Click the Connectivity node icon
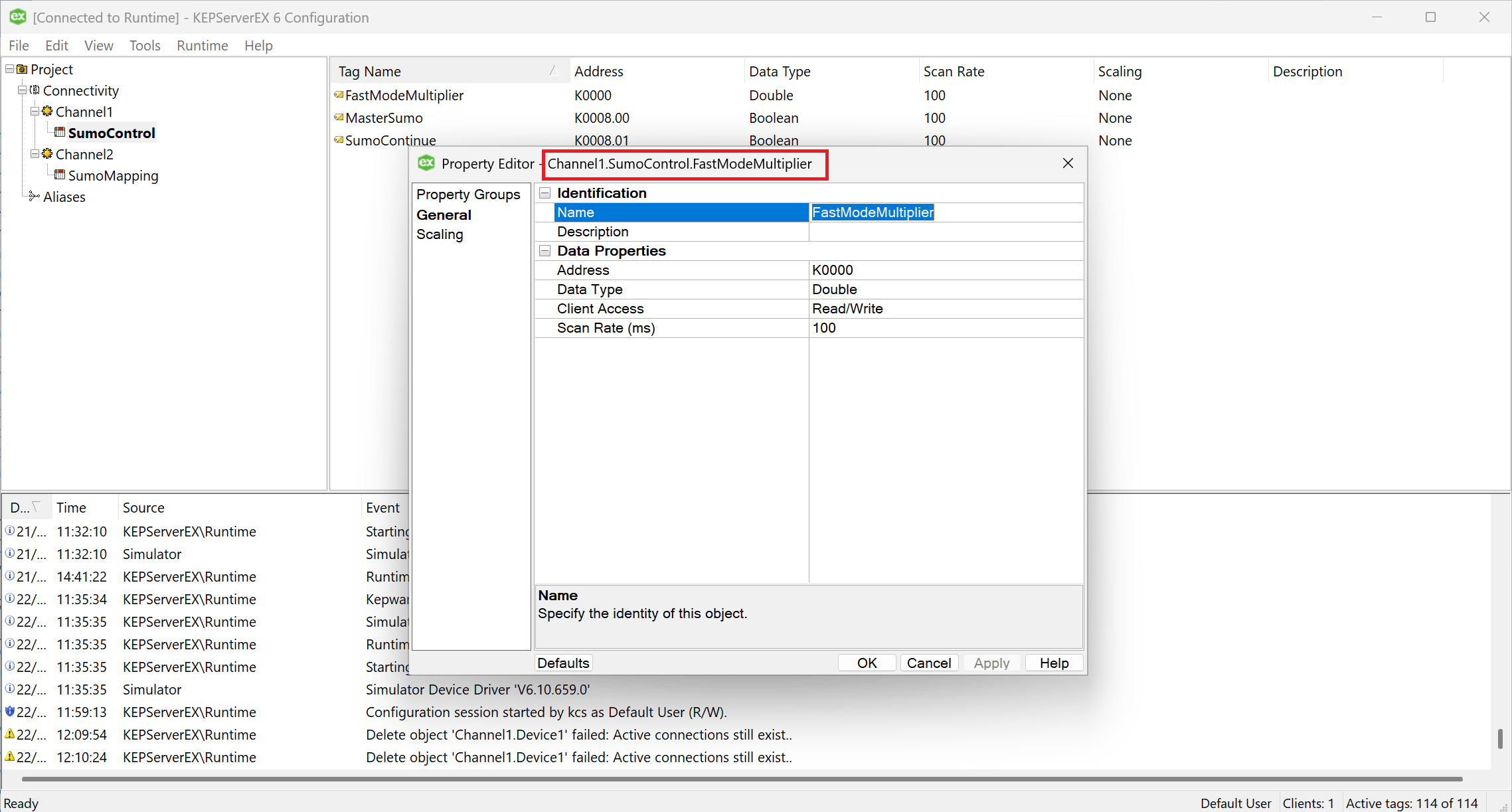 [x=35, y=90]
